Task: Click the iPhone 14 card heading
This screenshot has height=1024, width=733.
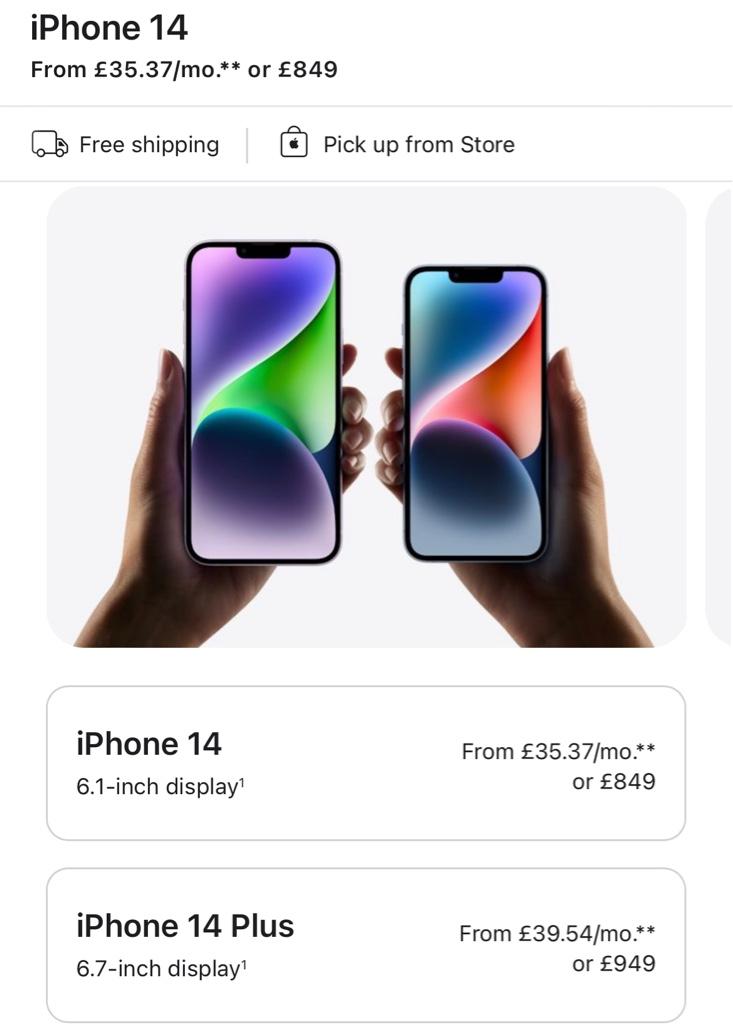Action: pyautogui.click(x=149, y=744)
